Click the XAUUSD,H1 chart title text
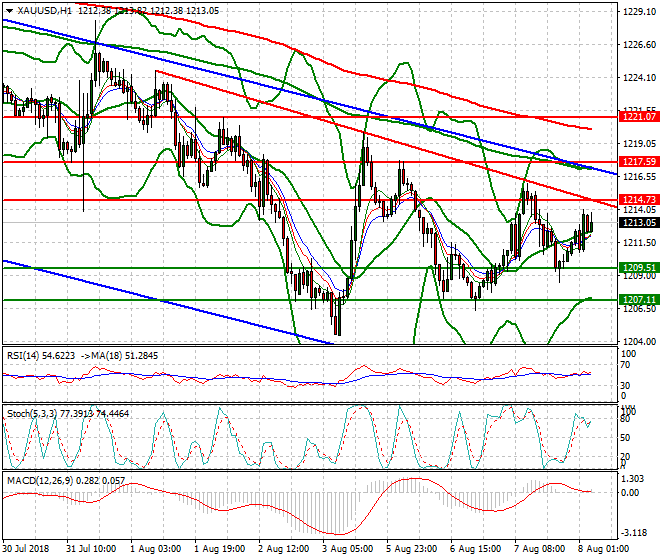Screen dimensions: 660x560 [45, 11]
